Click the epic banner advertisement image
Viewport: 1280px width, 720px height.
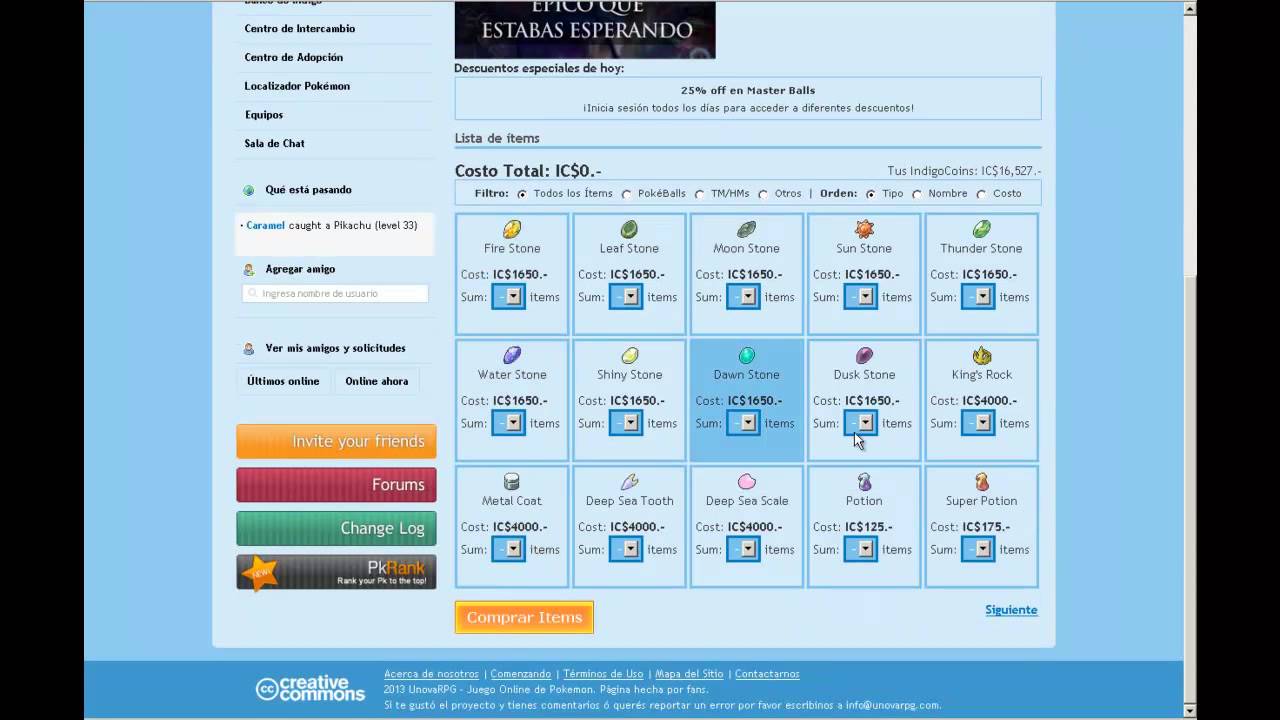[585, 29]
